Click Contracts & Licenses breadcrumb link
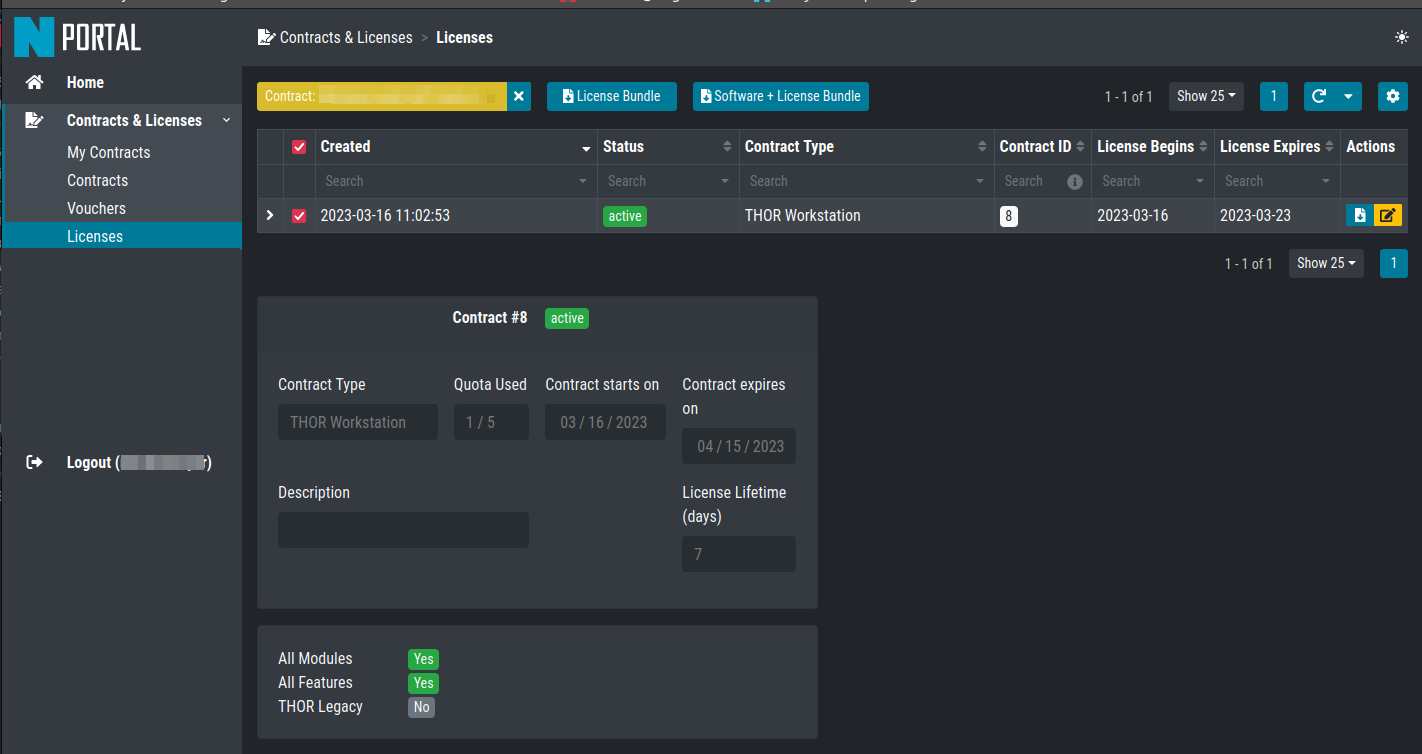 point(346,37)
